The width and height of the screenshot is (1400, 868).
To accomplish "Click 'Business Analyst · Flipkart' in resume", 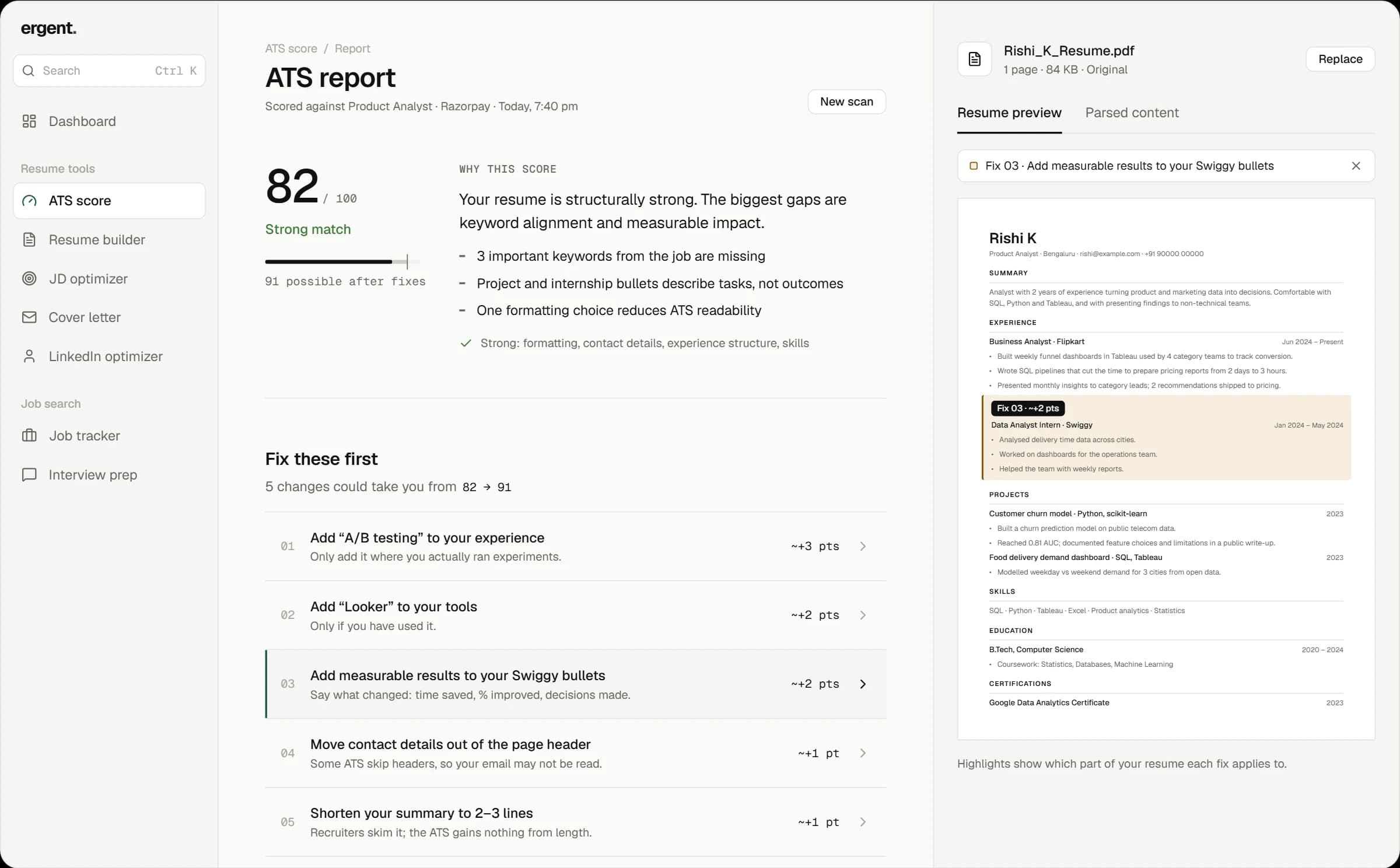I will (x=1037, y=342).
